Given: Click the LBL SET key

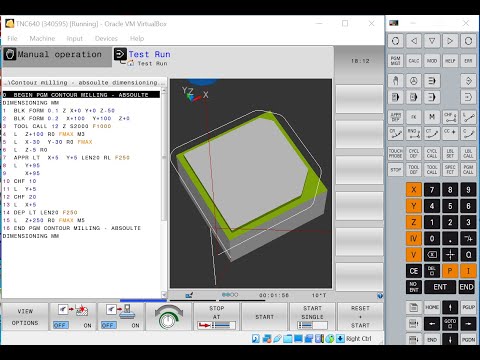Looking at the screenshot, I should pos(450,153).
